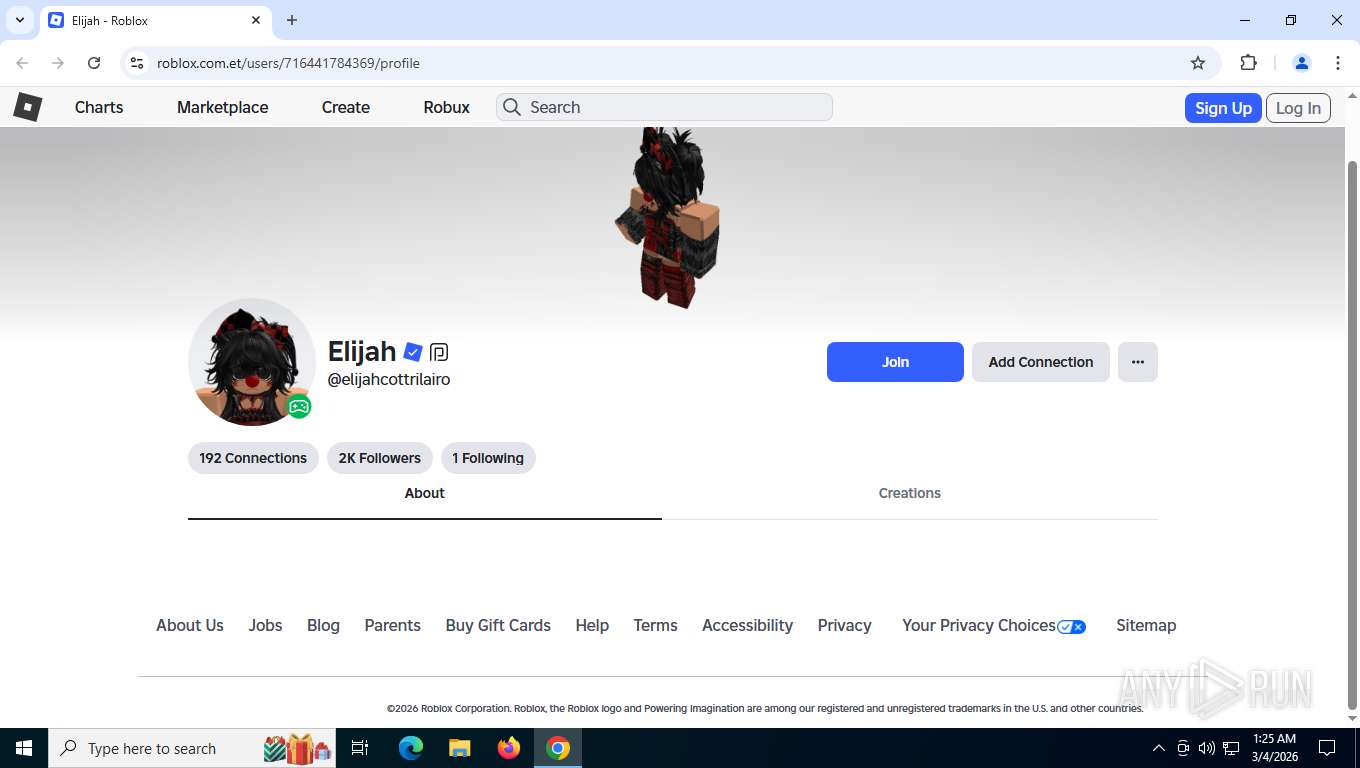Show hidden tray icons chevron

pos(1159,748)
